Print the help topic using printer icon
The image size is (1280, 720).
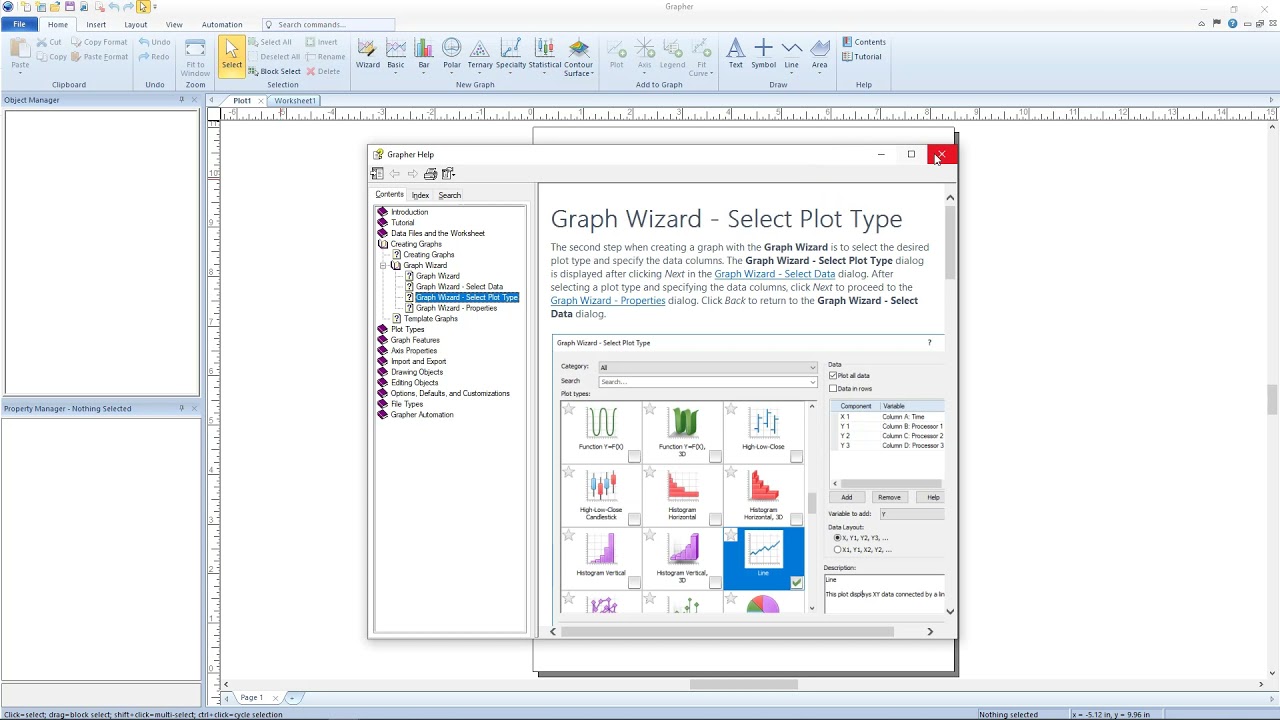(430, 174)
